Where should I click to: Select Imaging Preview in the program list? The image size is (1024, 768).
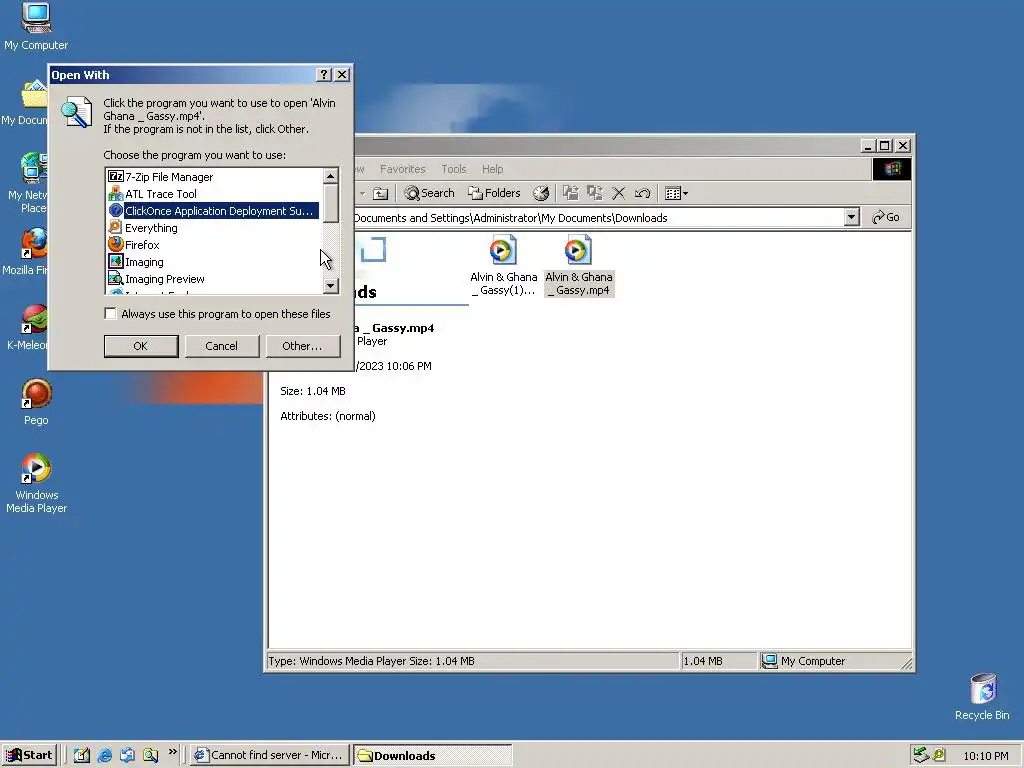click(214, 278)
